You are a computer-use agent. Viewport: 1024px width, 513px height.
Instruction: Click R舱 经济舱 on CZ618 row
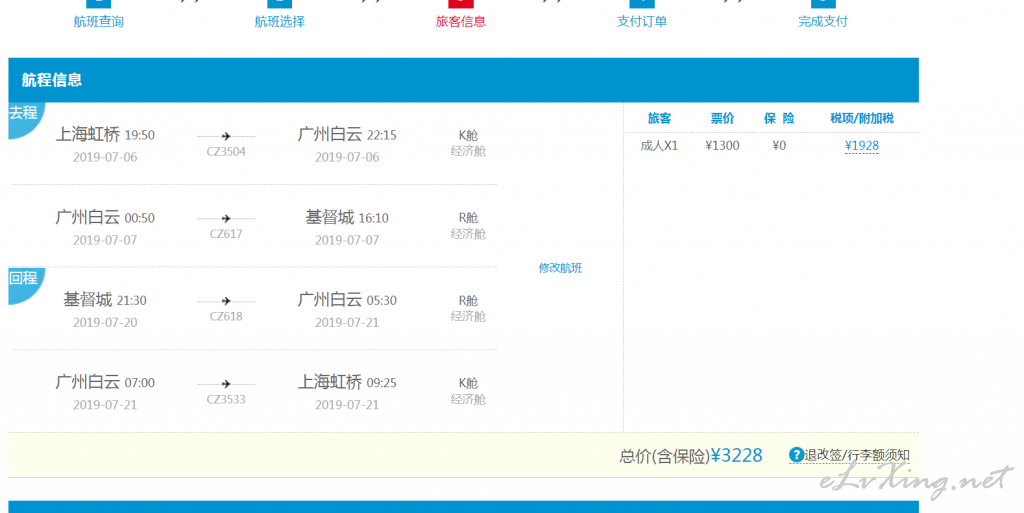[468, 308]
